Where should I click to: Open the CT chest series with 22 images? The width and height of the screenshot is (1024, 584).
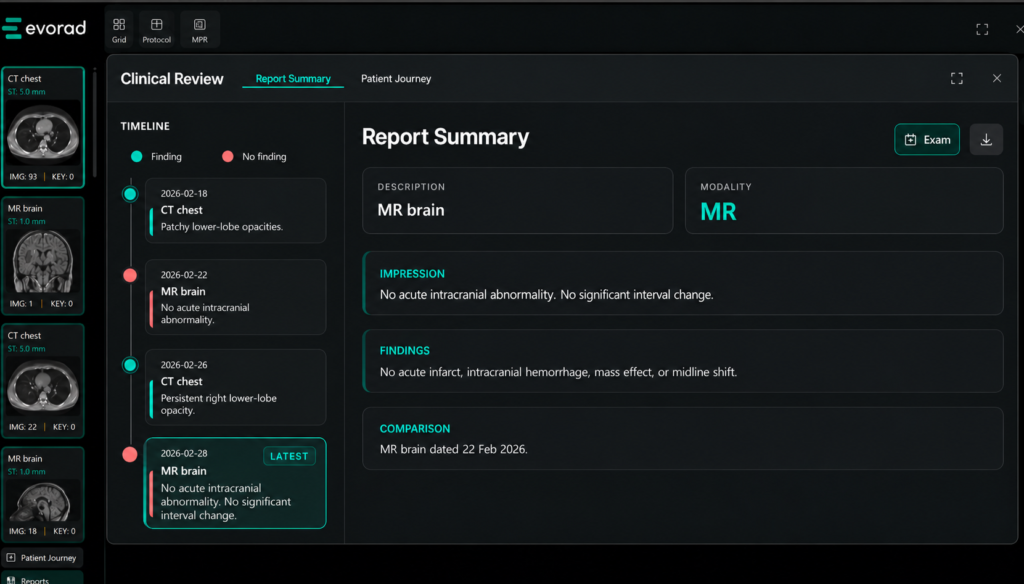coord(43,381)
